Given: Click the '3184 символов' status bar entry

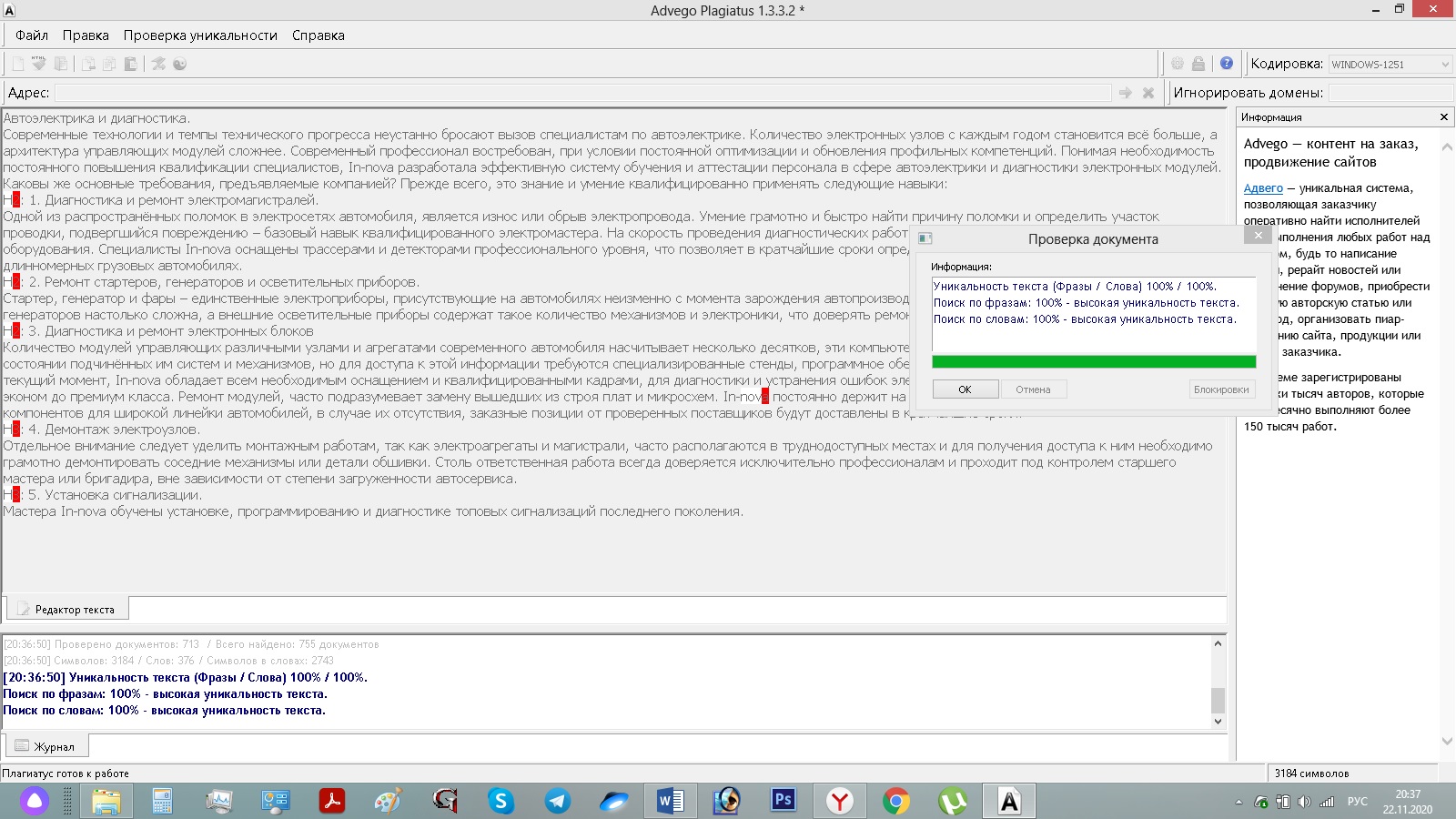Looking at the screenshot, I should click(1311, 773).
